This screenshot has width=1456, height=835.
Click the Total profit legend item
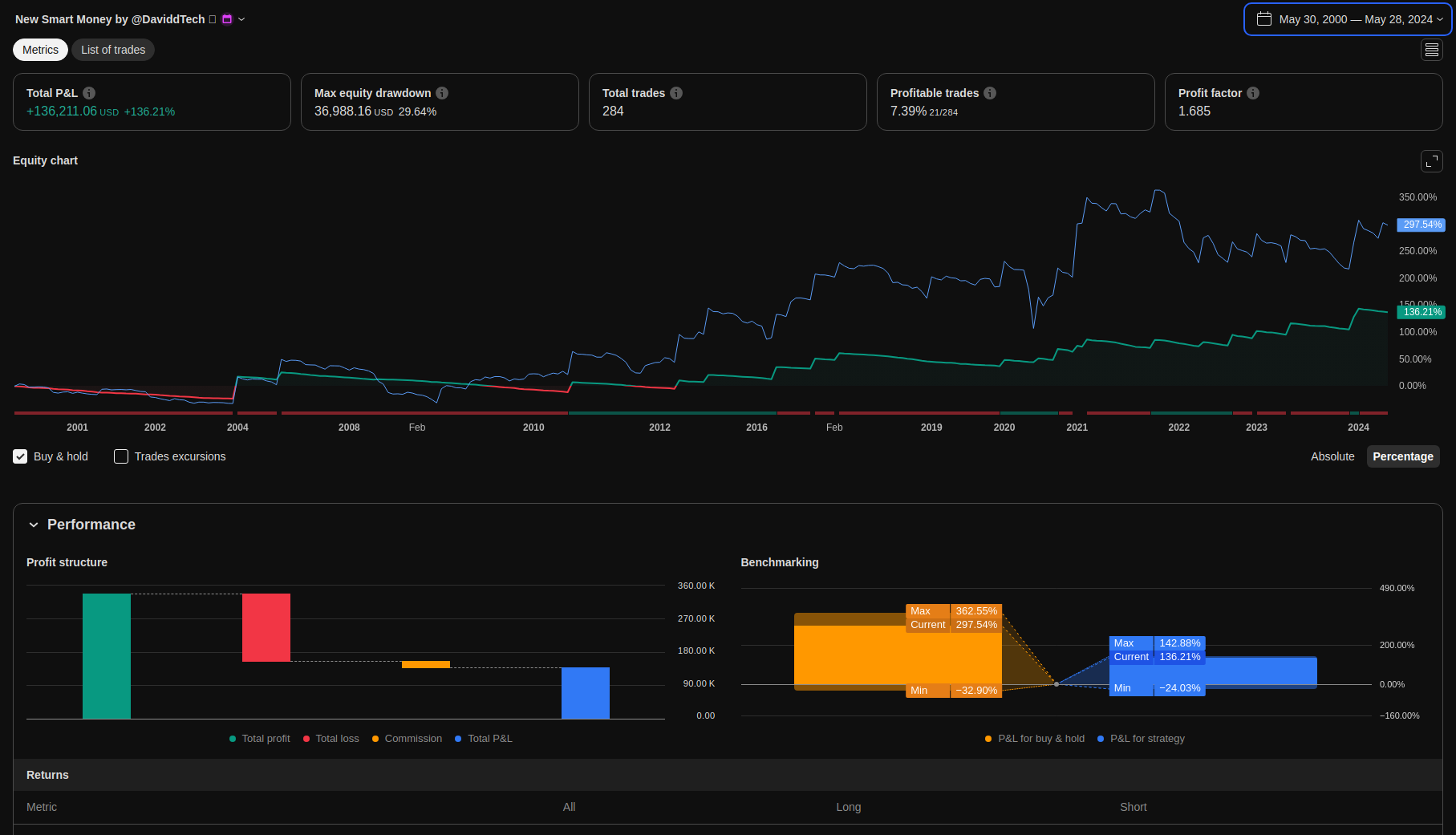[x=260, y=739]
